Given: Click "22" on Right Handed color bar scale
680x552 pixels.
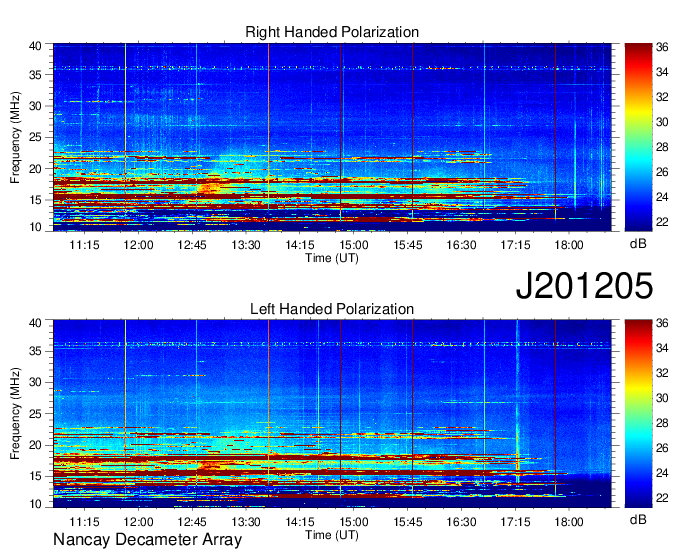Looking at the screenshot, I should (662, 222).
